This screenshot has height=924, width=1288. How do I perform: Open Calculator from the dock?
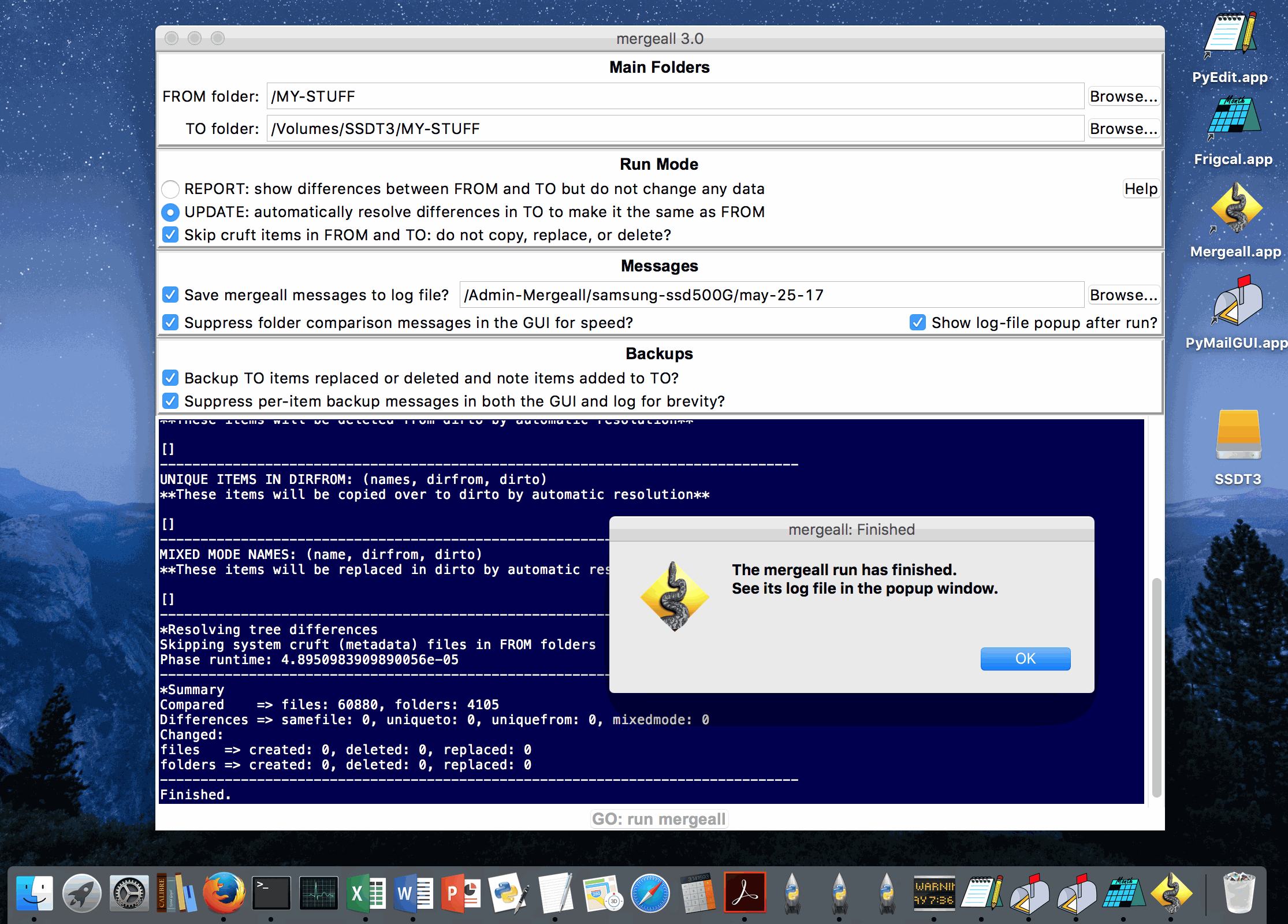point(697,893)
